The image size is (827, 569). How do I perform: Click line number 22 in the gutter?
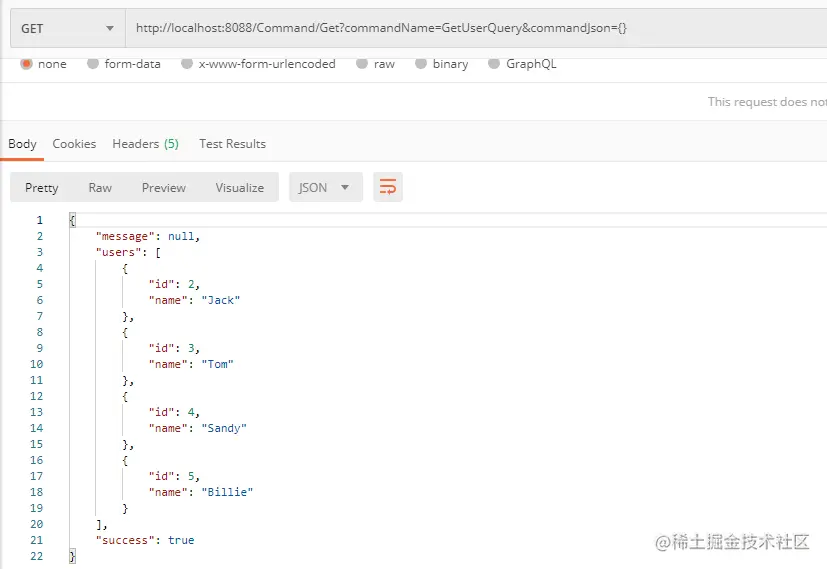[36, 556]
